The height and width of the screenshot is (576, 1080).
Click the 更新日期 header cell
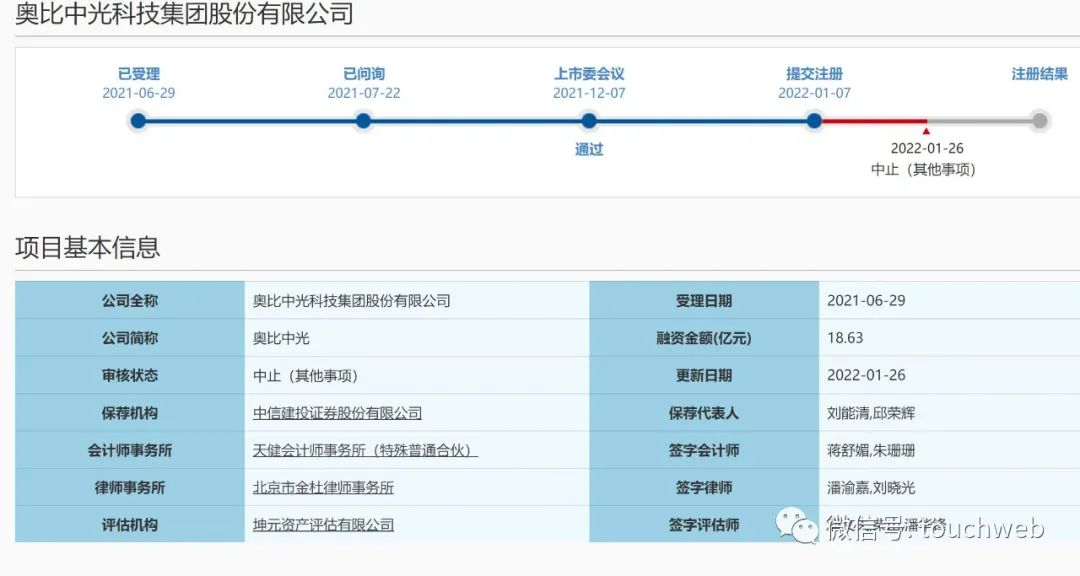704,376
